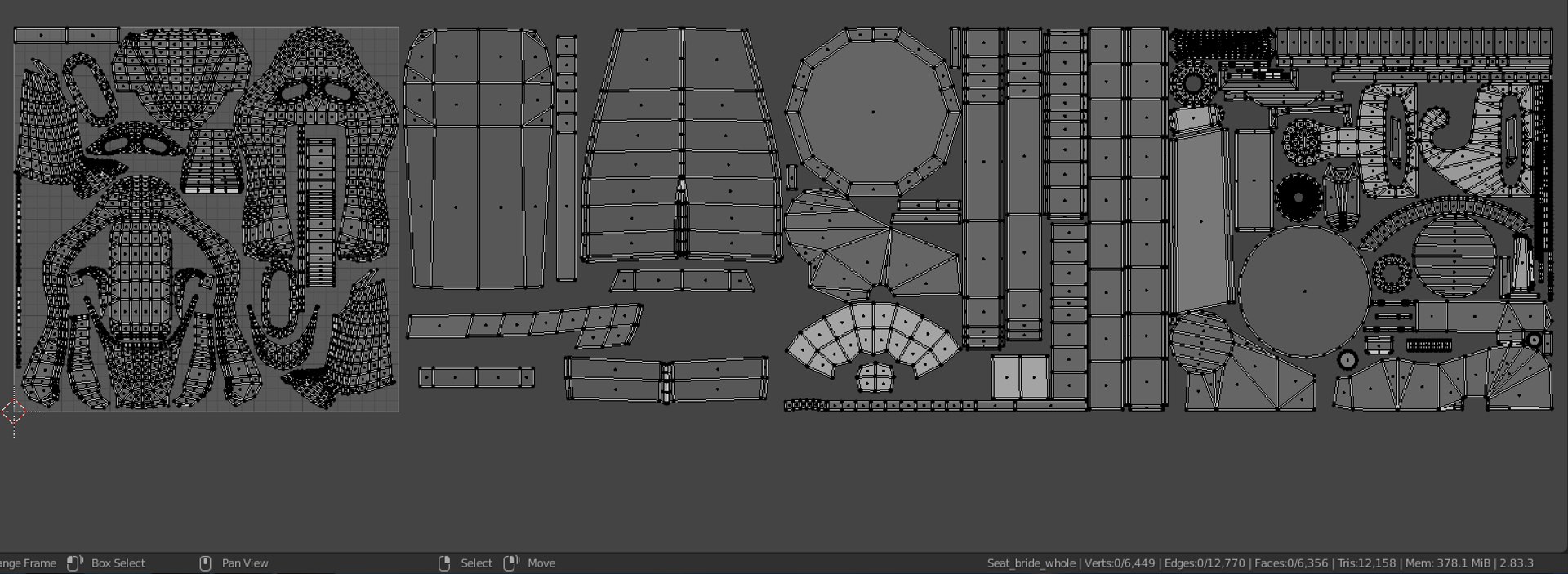Click the mouse icon before Select hint

coord(444,563)
